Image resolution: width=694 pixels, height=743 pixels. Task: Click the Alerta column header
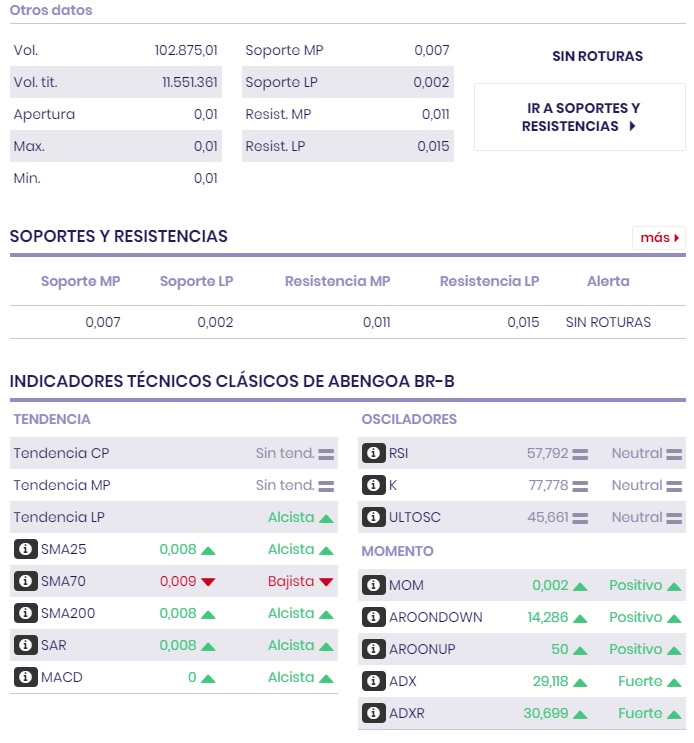pyautogui.click(x=608, y=281)
